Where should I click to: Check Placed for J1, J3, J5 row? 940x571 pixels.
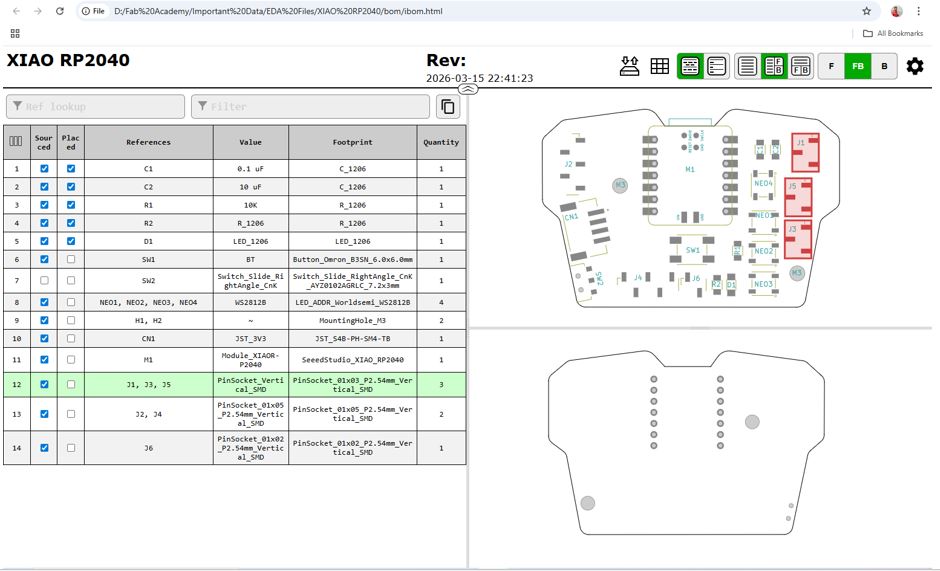[71, 384]
